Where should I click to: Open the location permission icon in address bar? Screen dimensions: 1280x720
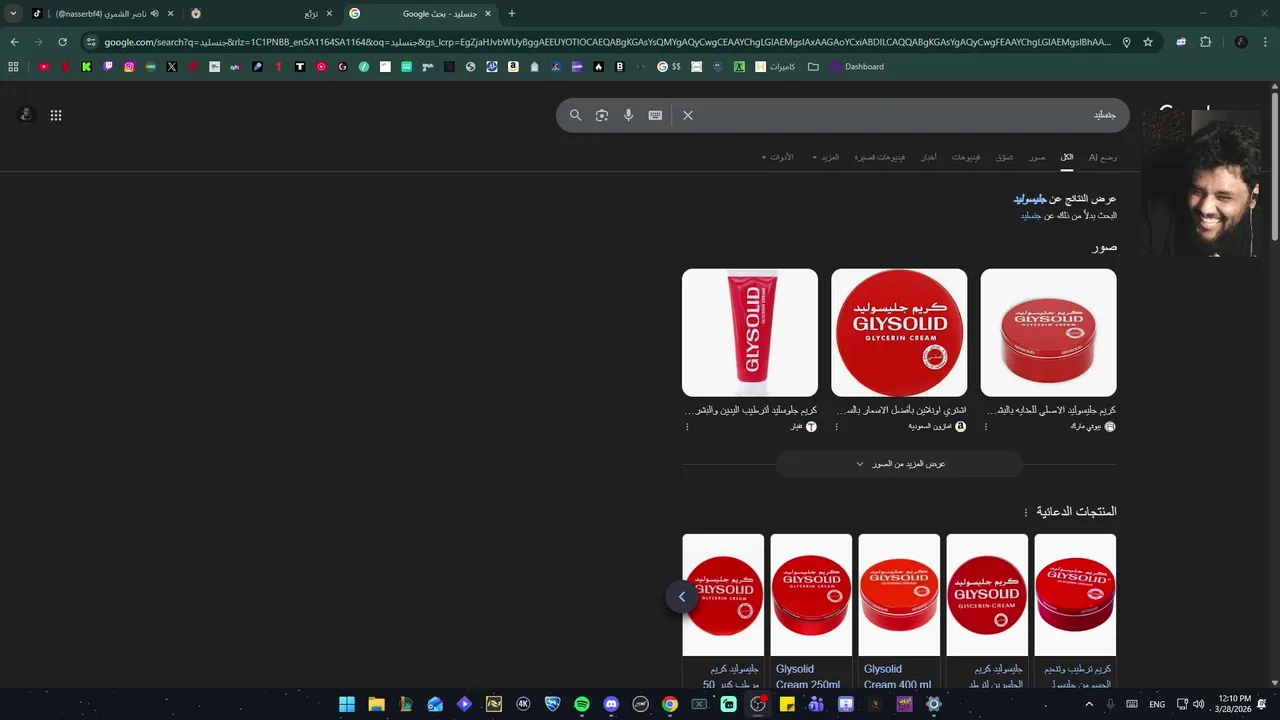[x=1126, y=42]
